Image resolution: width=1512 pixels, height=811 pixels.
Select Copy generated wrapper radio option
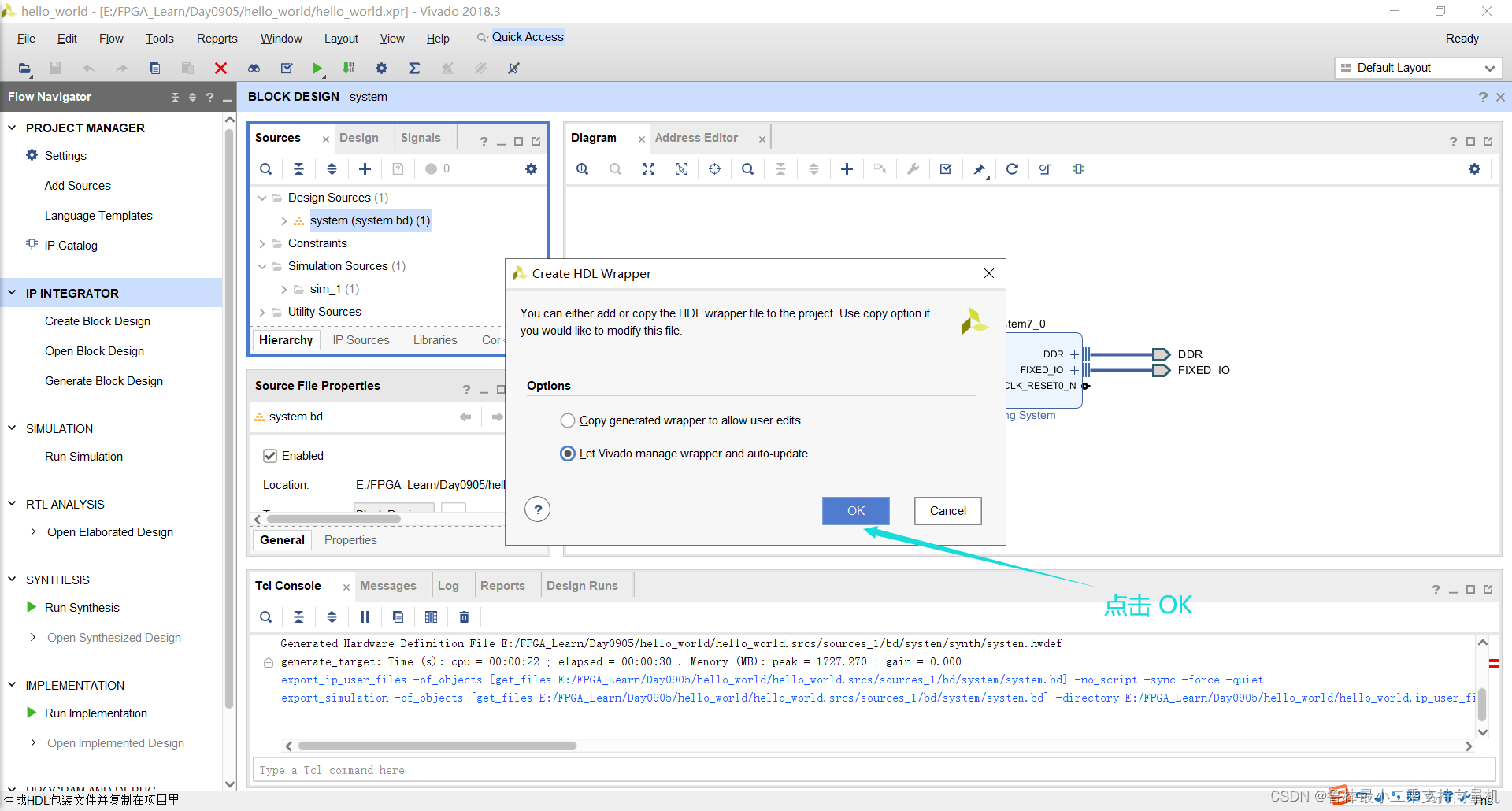pos(567,420)
